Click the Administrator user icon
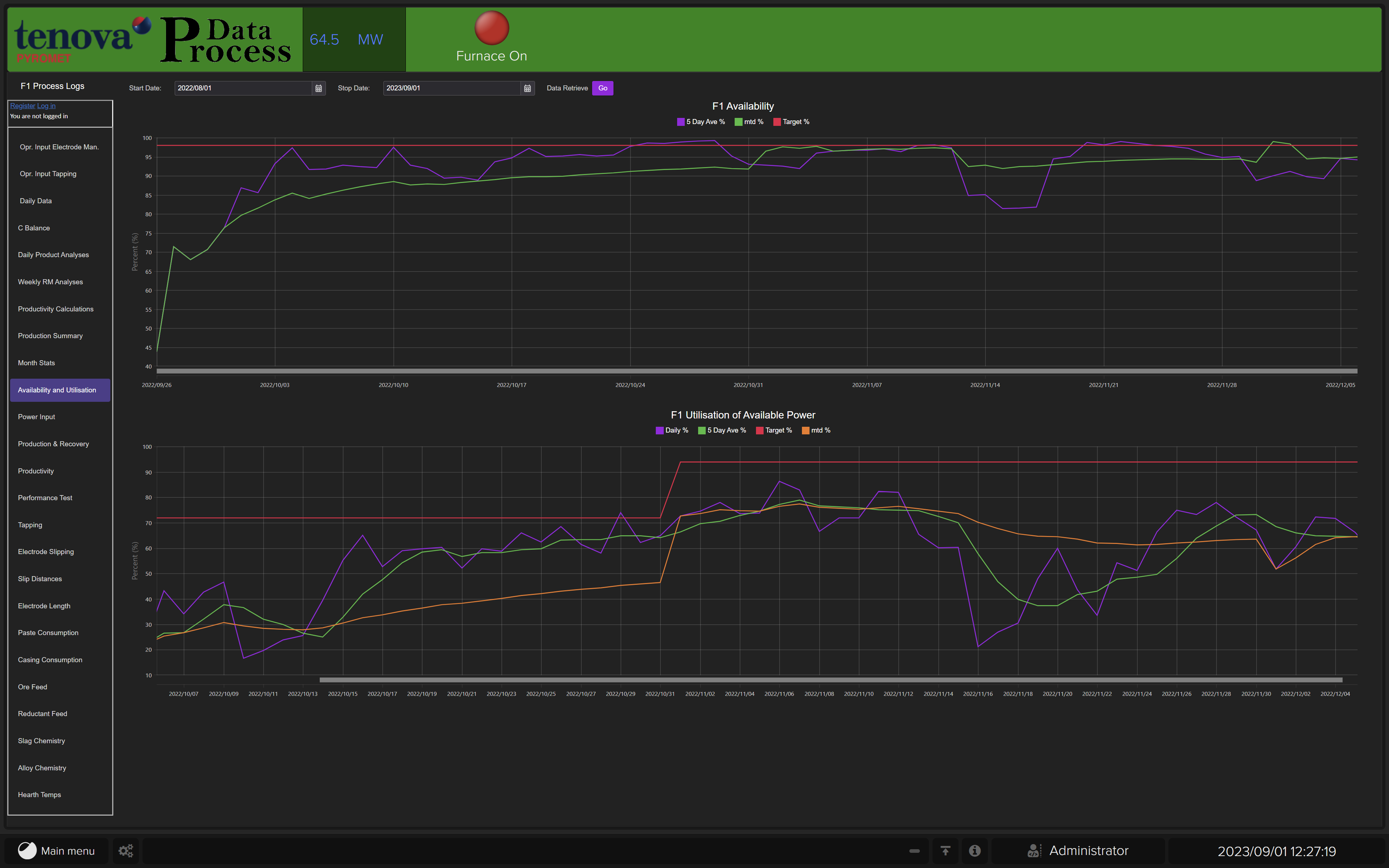The image size is (1389, 868). [1034, 850]
